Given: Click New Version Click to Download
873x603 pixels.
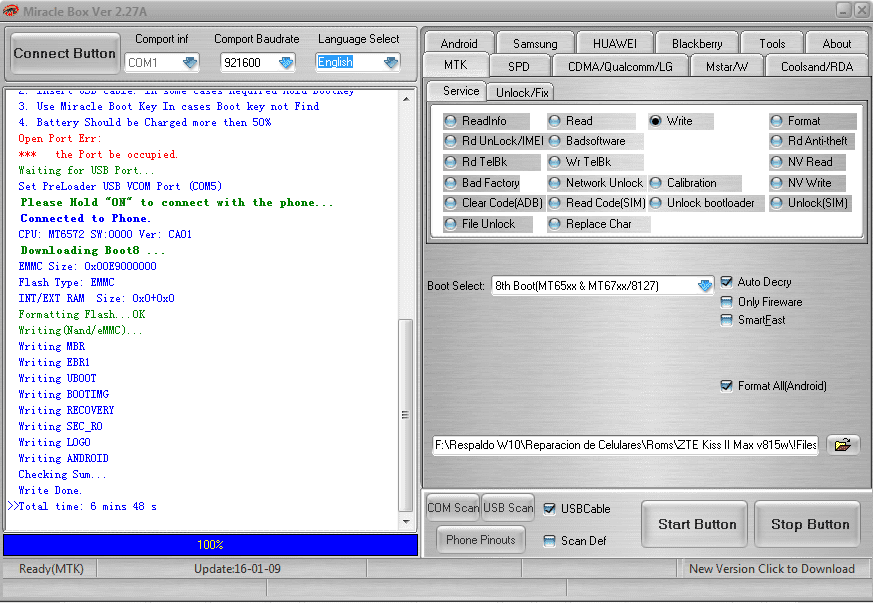Looking at the screenshot, I should click(x=772, y=568).
